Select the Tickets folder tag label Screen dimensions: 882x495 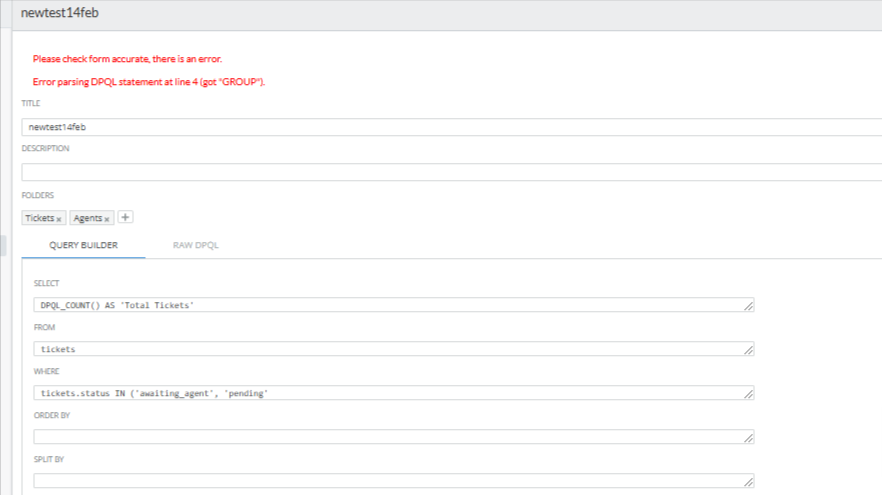[x=39, y=218]
